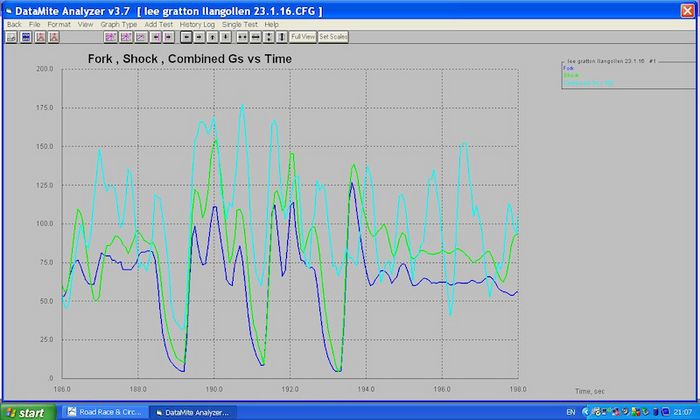Click the vertical expand scale icon
The height and width of the screenshot is (420, 700).
point(270,37)
